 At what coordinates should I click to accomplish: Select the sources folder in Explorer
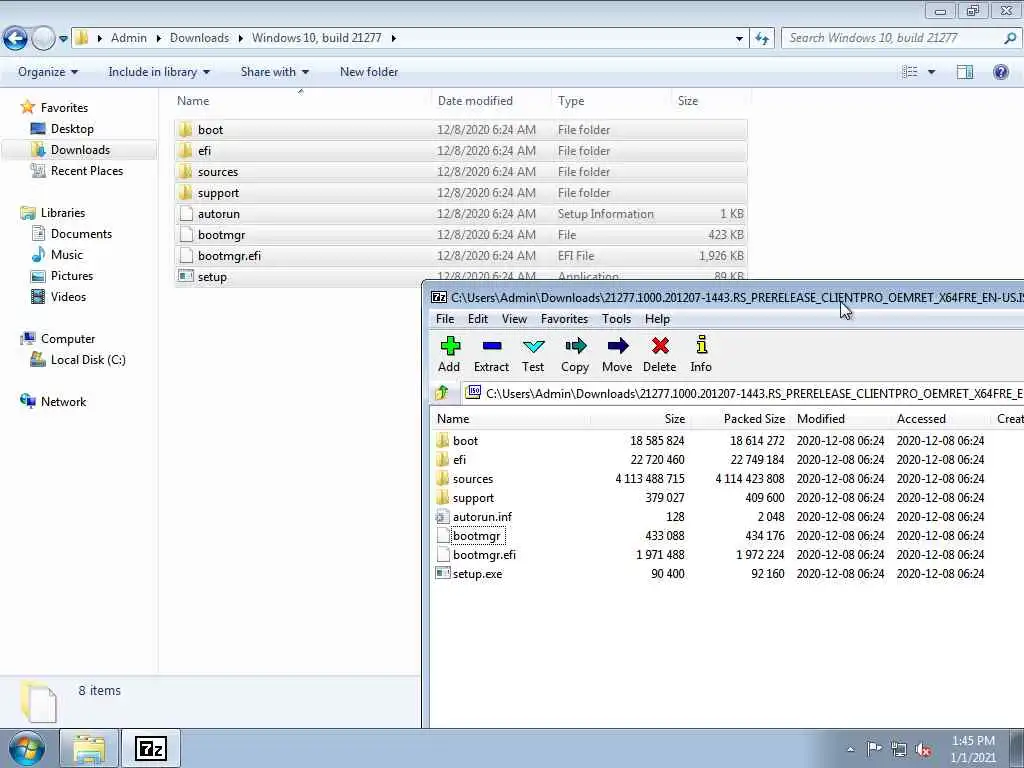[461, 172]
